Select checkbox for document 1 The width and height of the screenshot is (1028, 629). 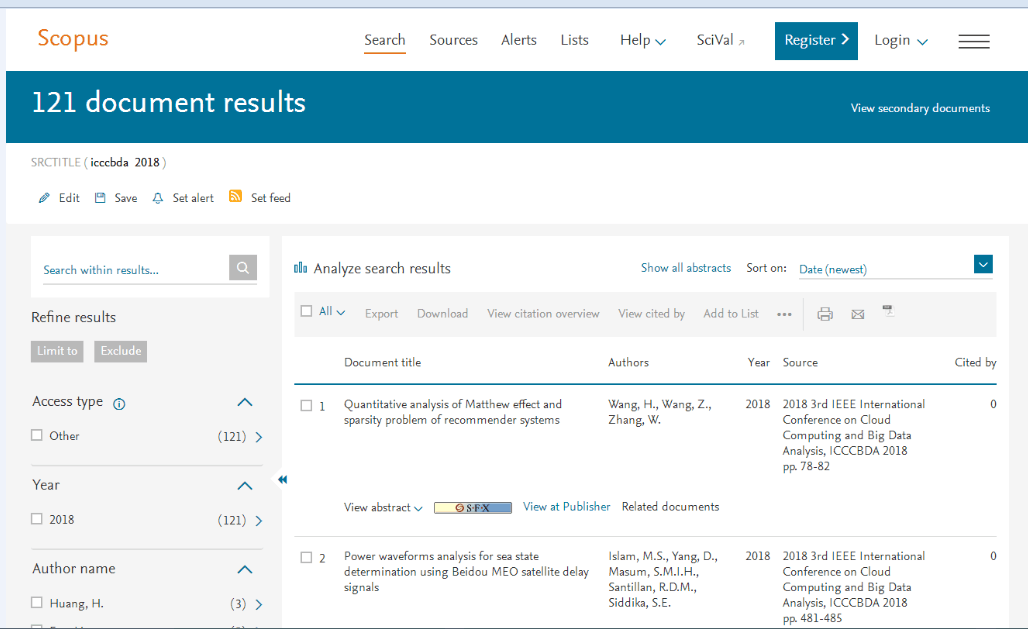pos(306,405)
